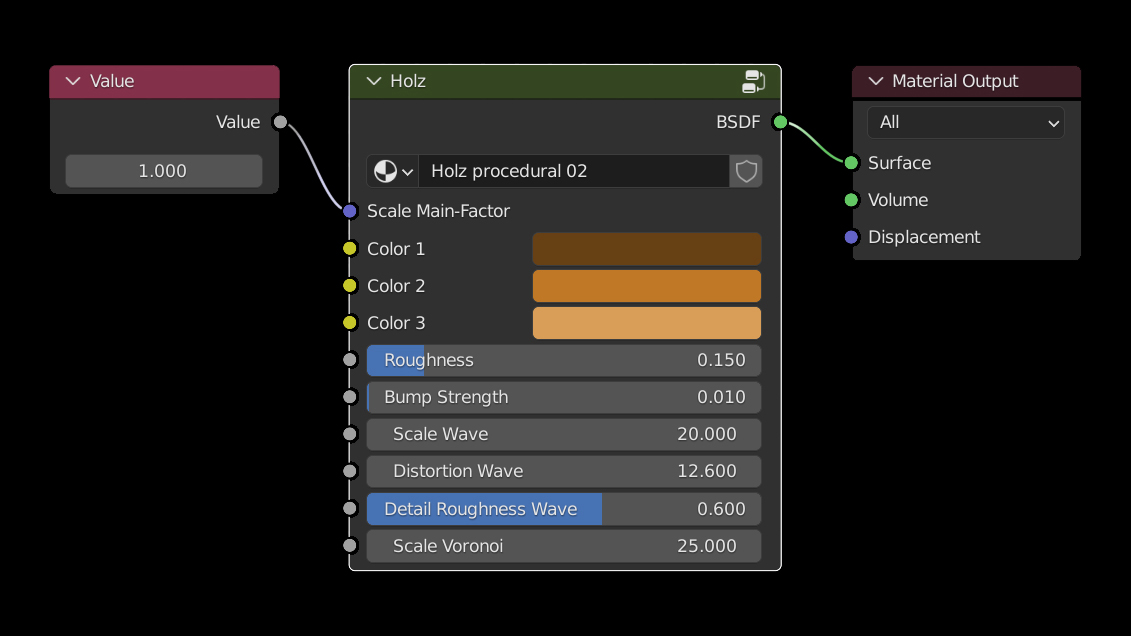The height and width of the screenshot is (636, 1131).
Task: Click the Roughness slider
Action: 563,360
